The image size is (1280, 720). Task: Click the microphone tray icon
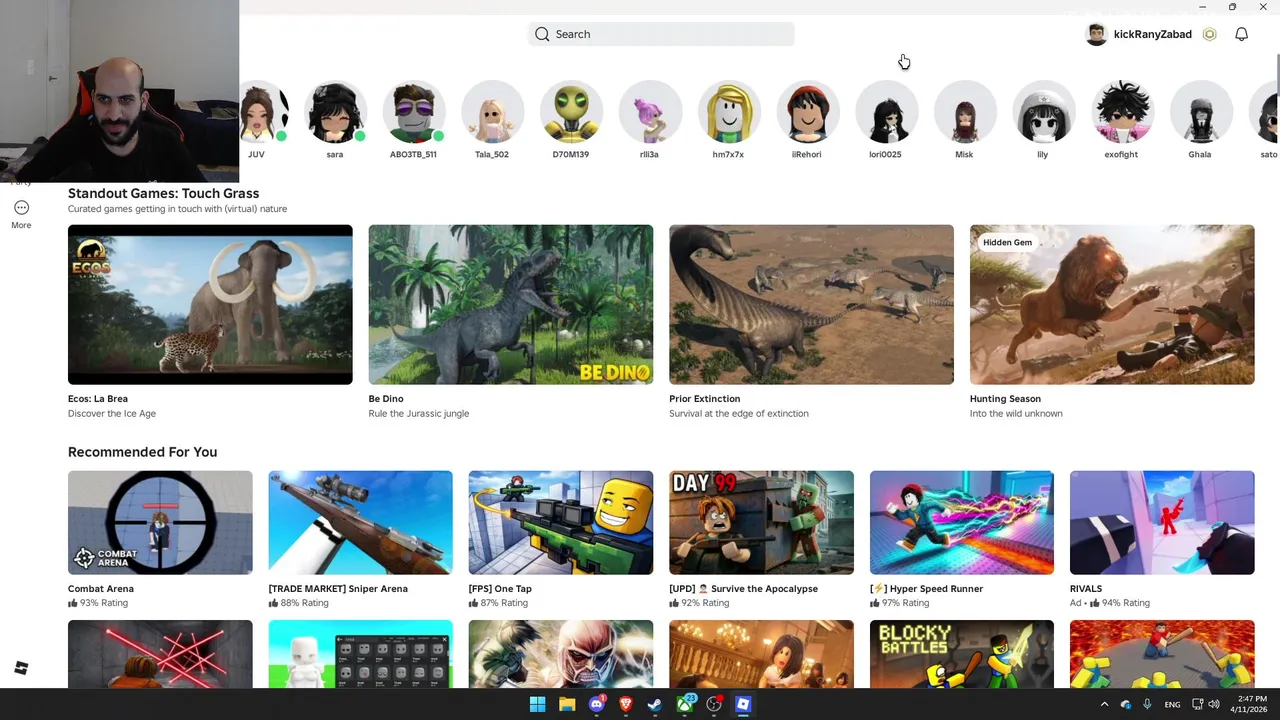1147,704
